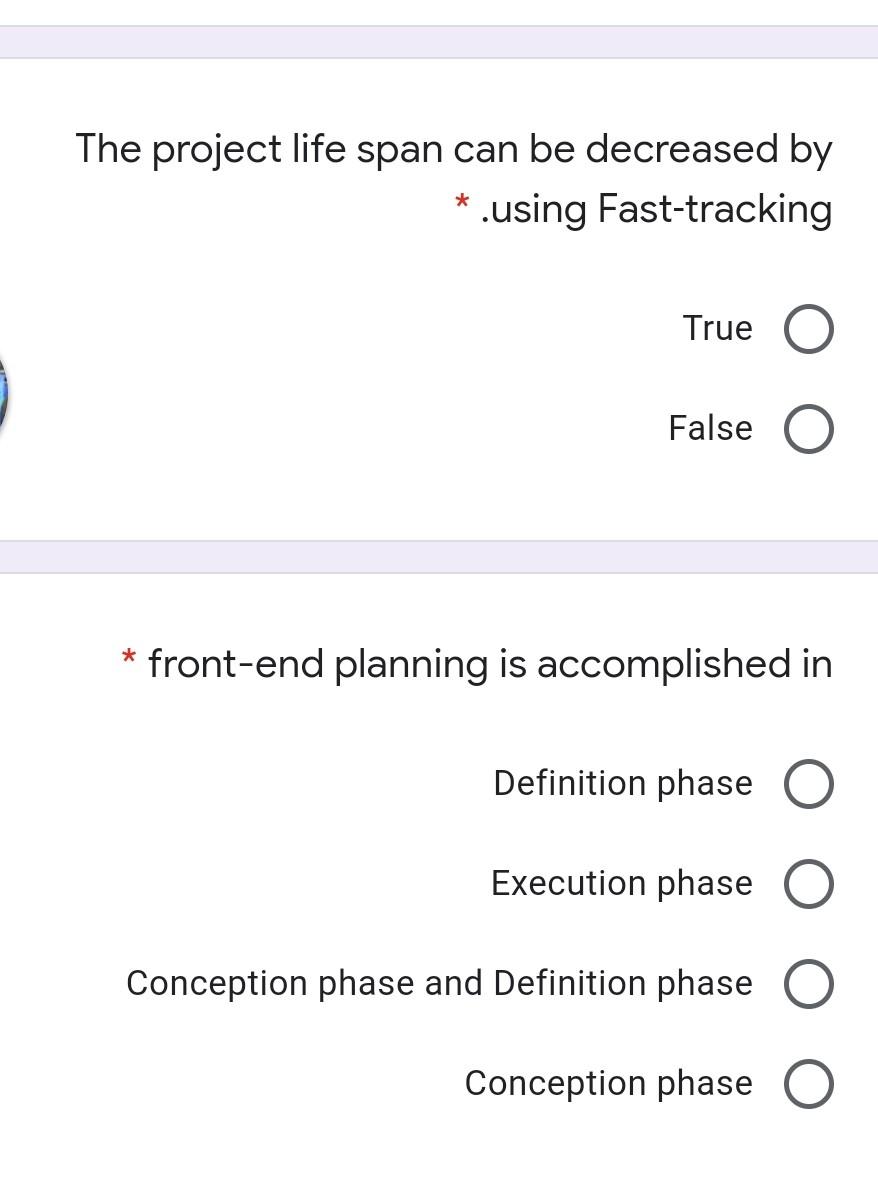
Task: Click the 'Execution phase' label text
Action: click(x=621, y=883)
